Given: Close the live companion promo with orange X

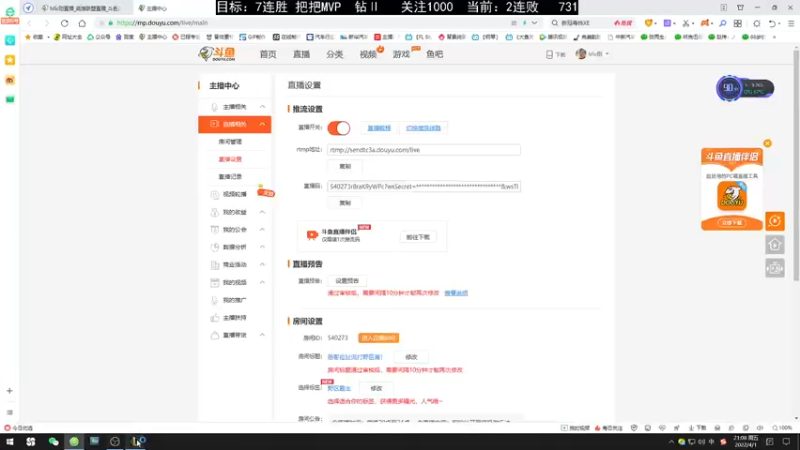Looking at the screenshot, I should pos(767,143).
